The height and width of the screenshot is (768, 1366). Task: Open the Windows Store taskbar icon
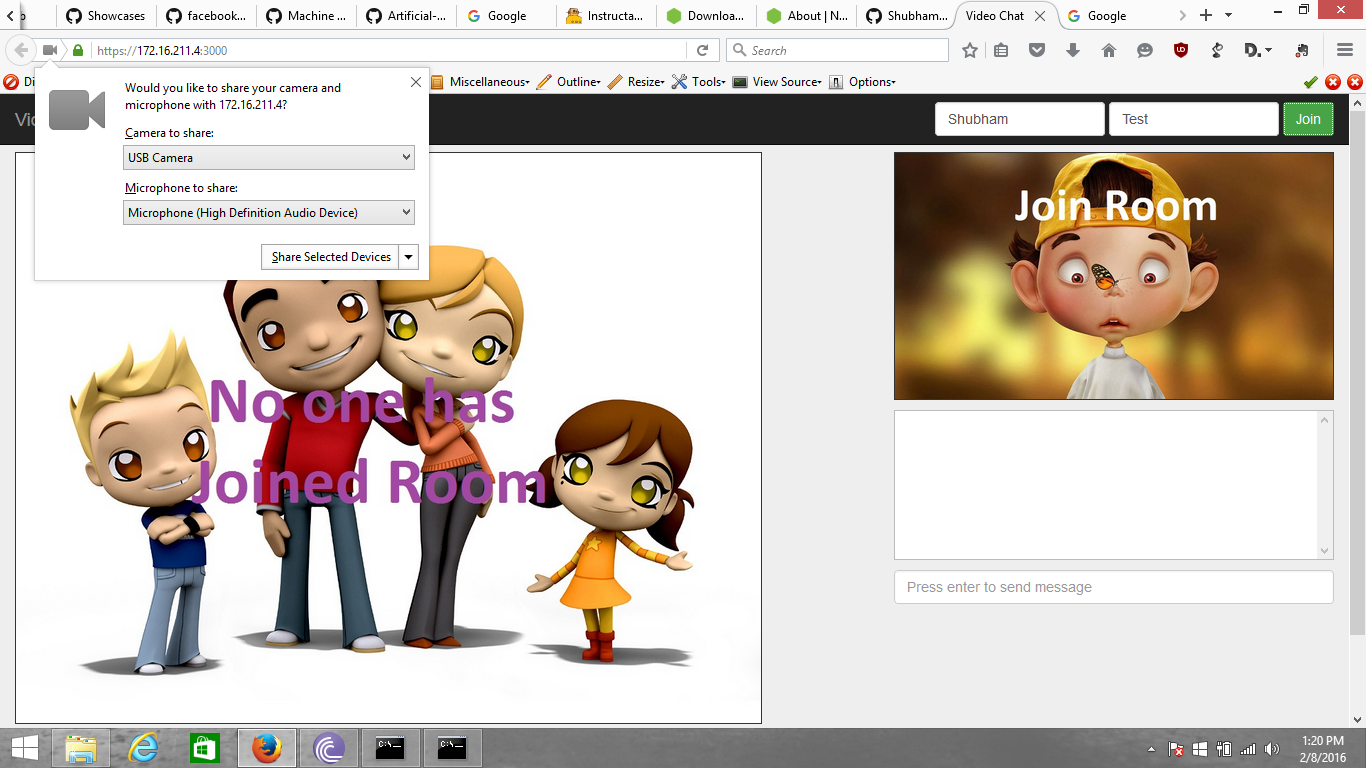tap(204, 748)
